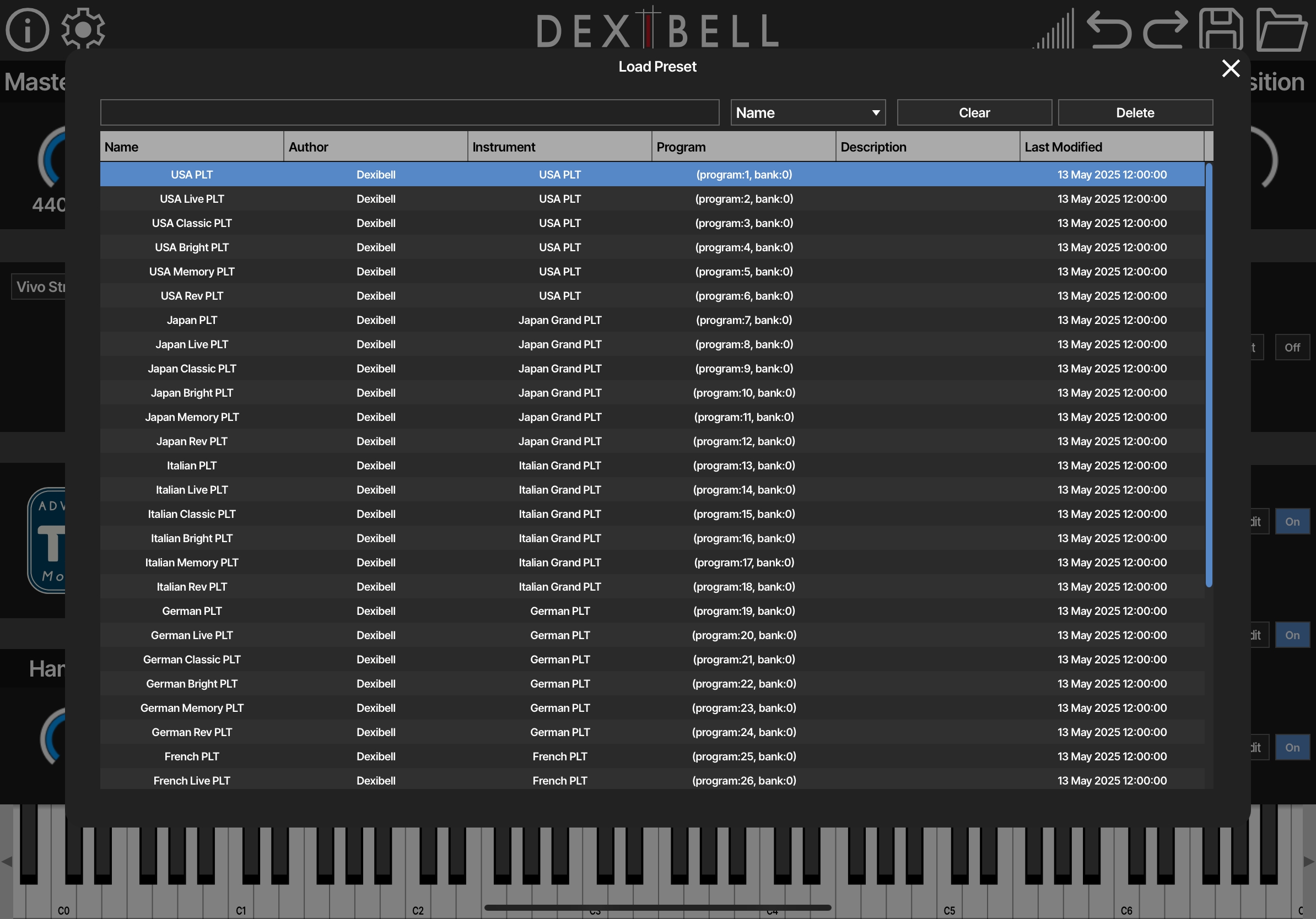This screenshot has width=1316, height=919.
Task: Click the signal level bars icon
Action: pyautogui.click(x=1054, y=29)
